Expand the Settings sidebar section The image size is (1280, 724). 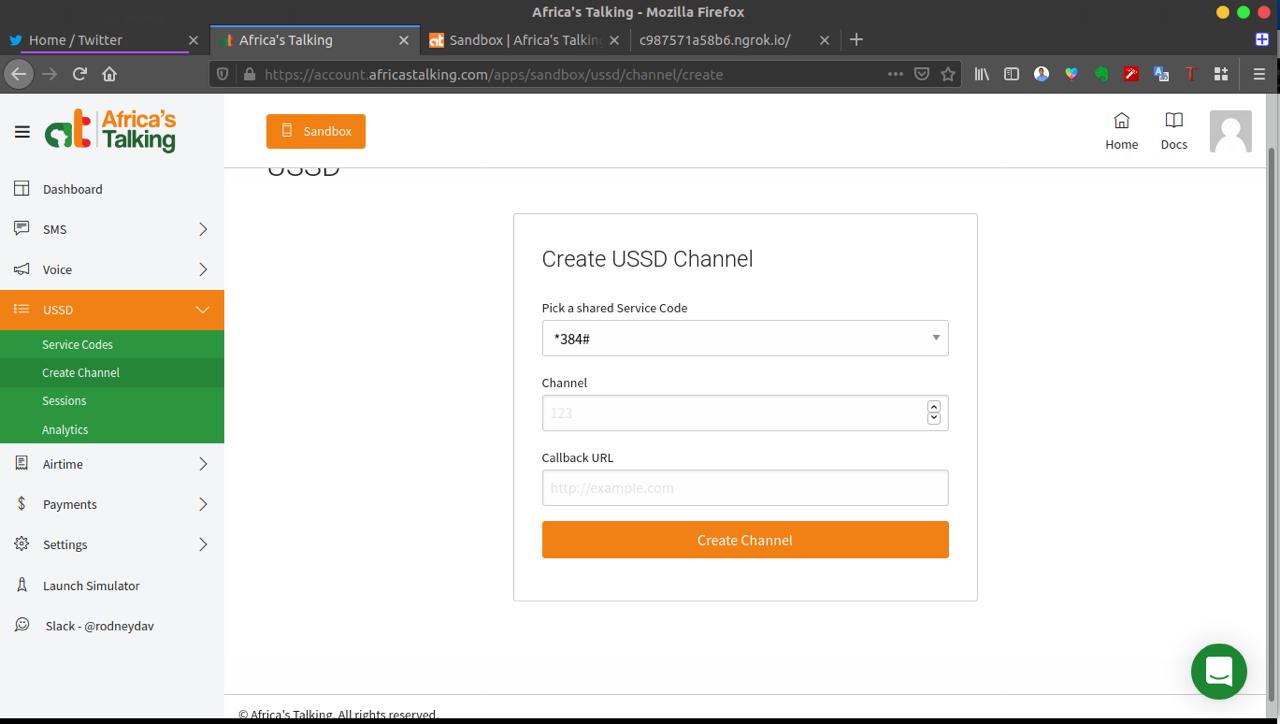point(112,544)
